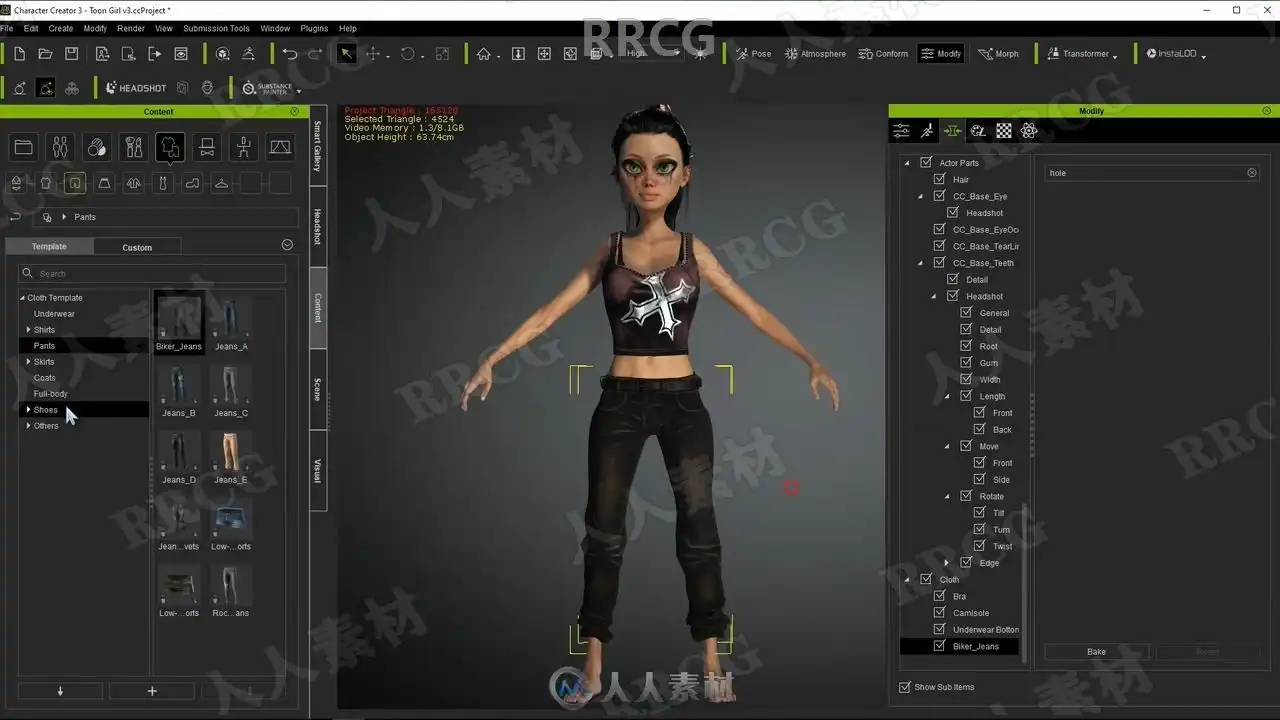1280x720 pixels.
Task: Click the Conform toolbar button
Action: [x=883, y=54]
